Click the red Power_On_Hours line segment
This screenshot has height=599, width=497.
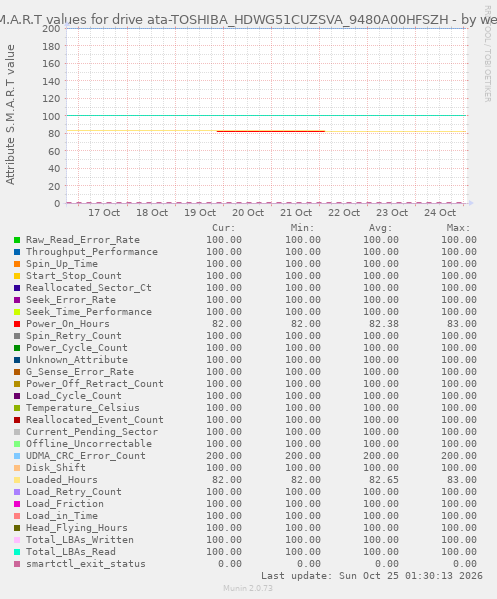point(271,131)
